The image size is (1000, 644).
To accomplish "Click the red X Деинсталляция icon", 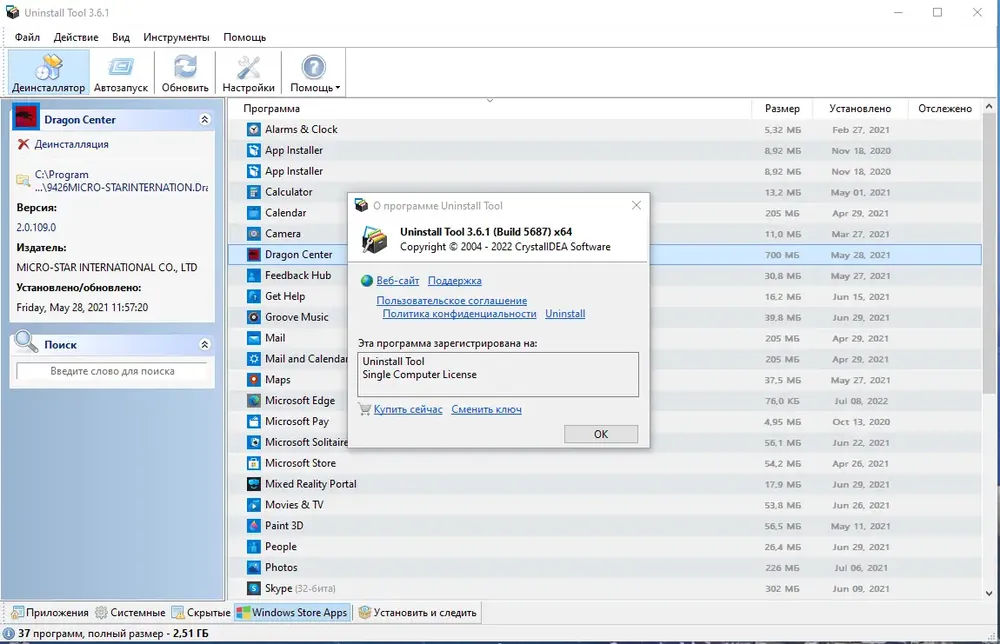I will click(24, 144).
